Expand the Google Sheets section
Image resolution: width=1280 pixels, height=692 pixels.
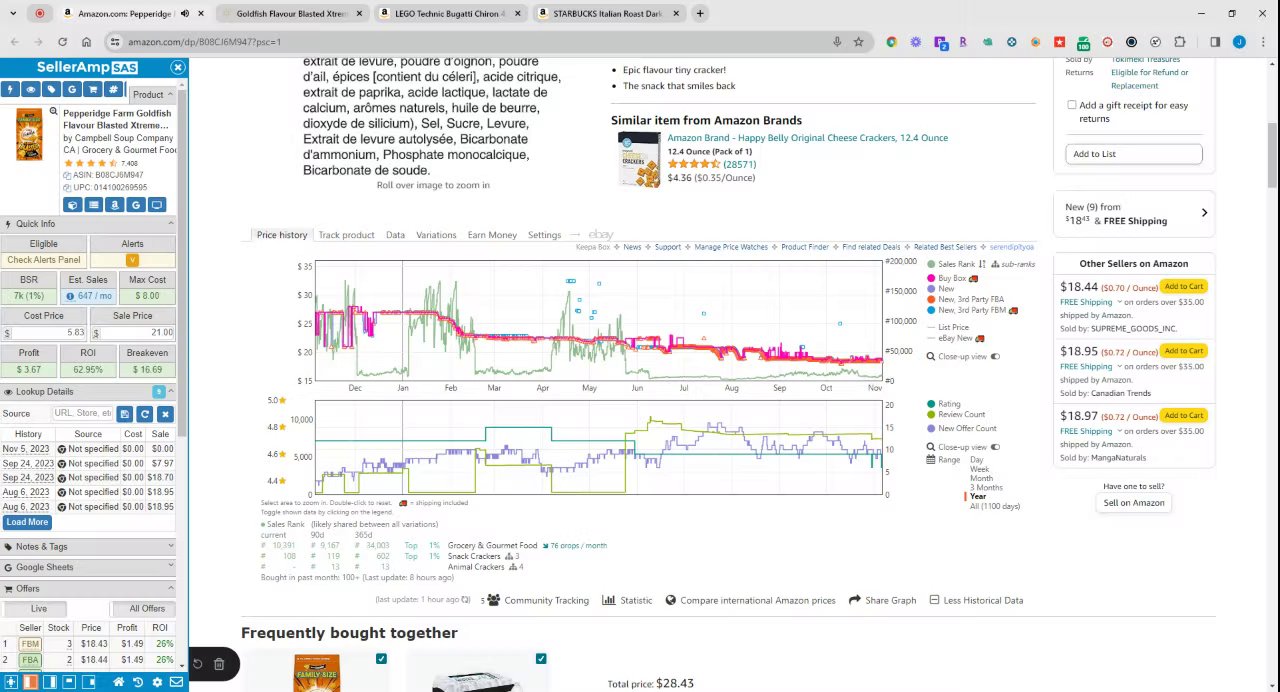89,567
